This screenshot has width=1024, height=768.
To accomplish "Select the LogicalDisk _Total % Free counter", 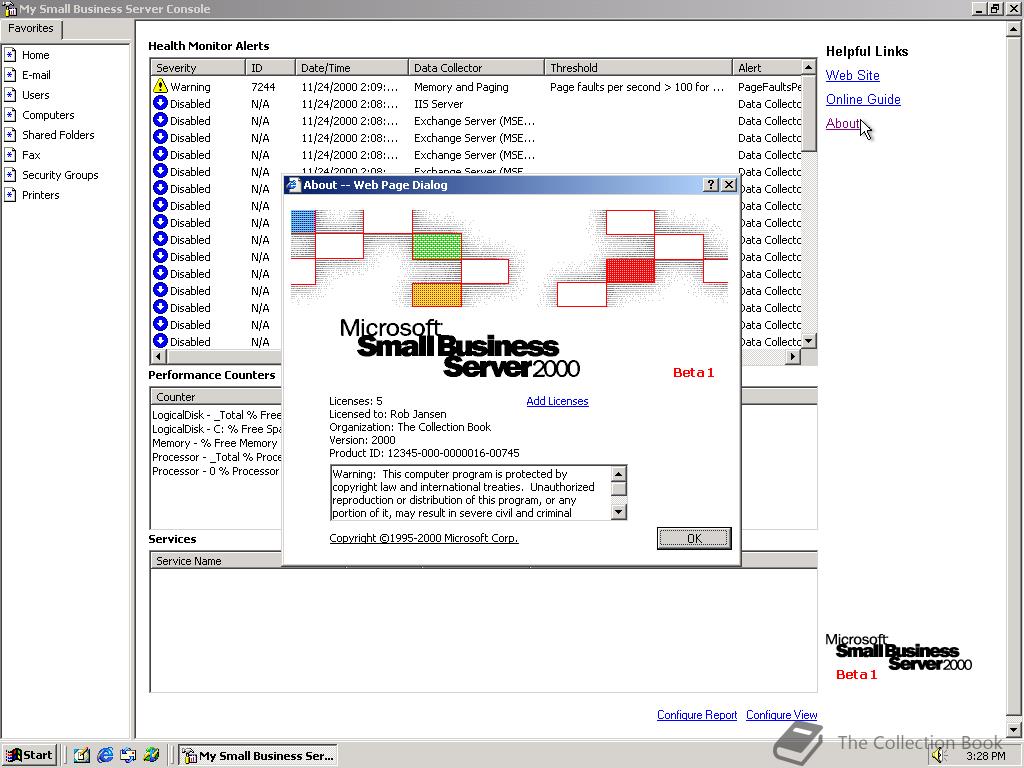I will pos(216,415).
